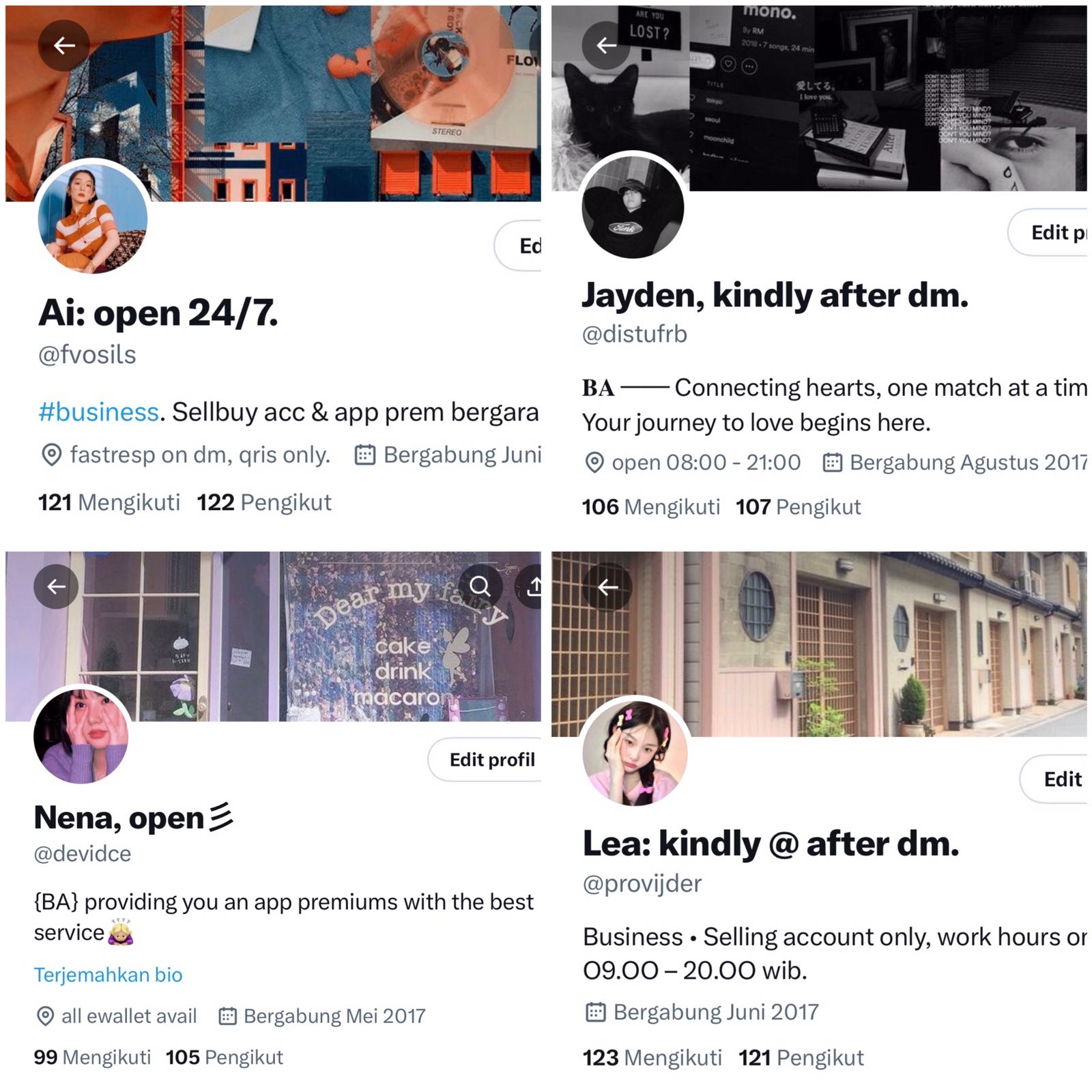Viewport: 1092px width, 1092px height.
Task: Tap back arrow on Nena's profile header
Action: [56, 586]
